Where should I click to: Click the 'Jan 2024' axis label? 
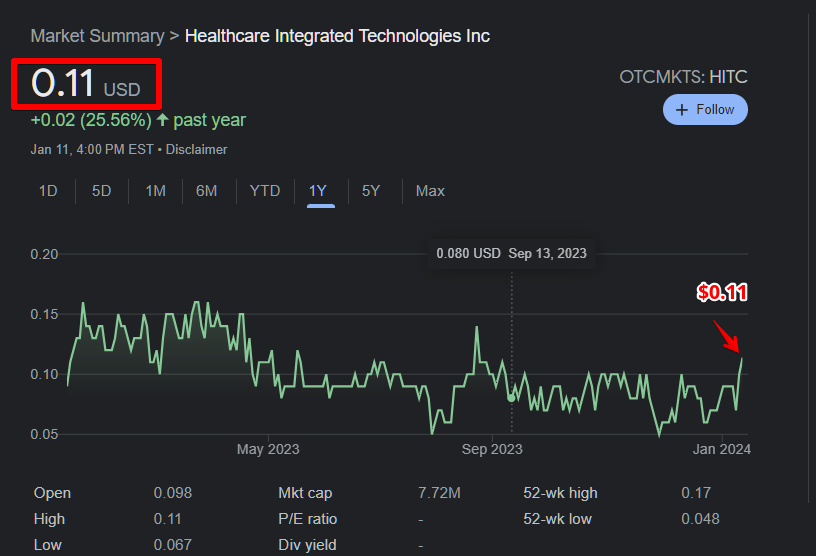722,449
